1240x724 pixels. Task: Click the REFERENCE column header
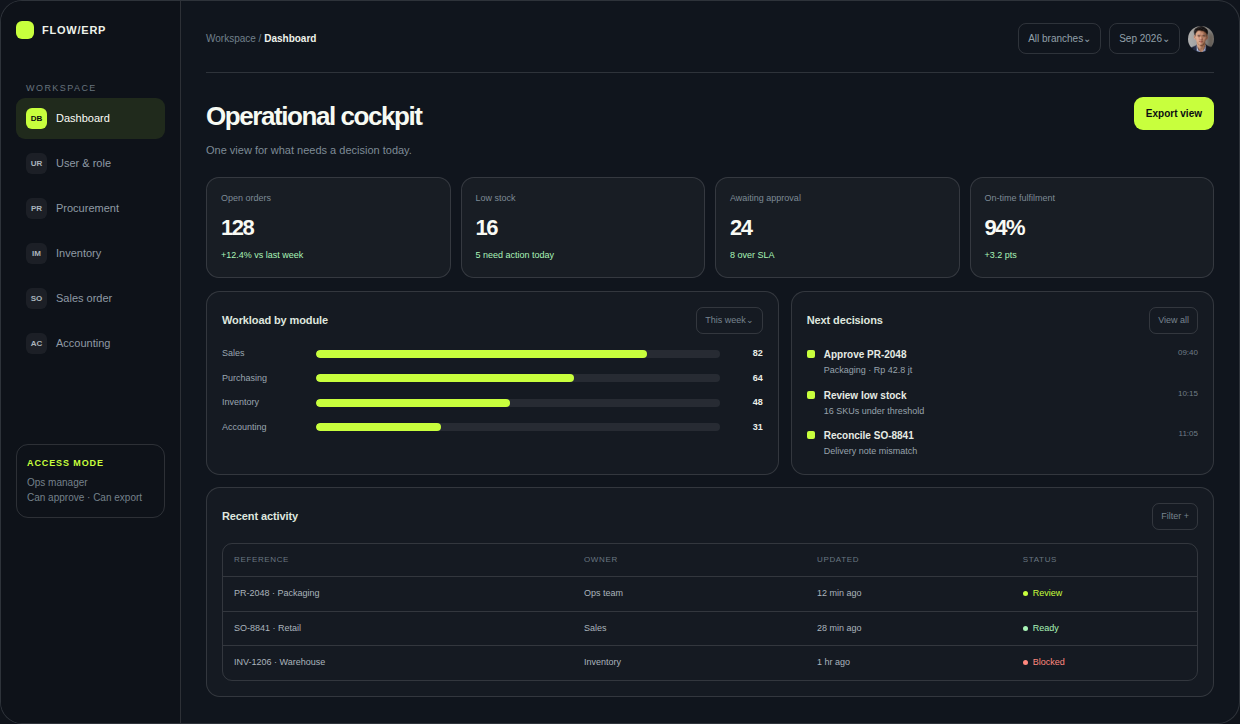261,560
